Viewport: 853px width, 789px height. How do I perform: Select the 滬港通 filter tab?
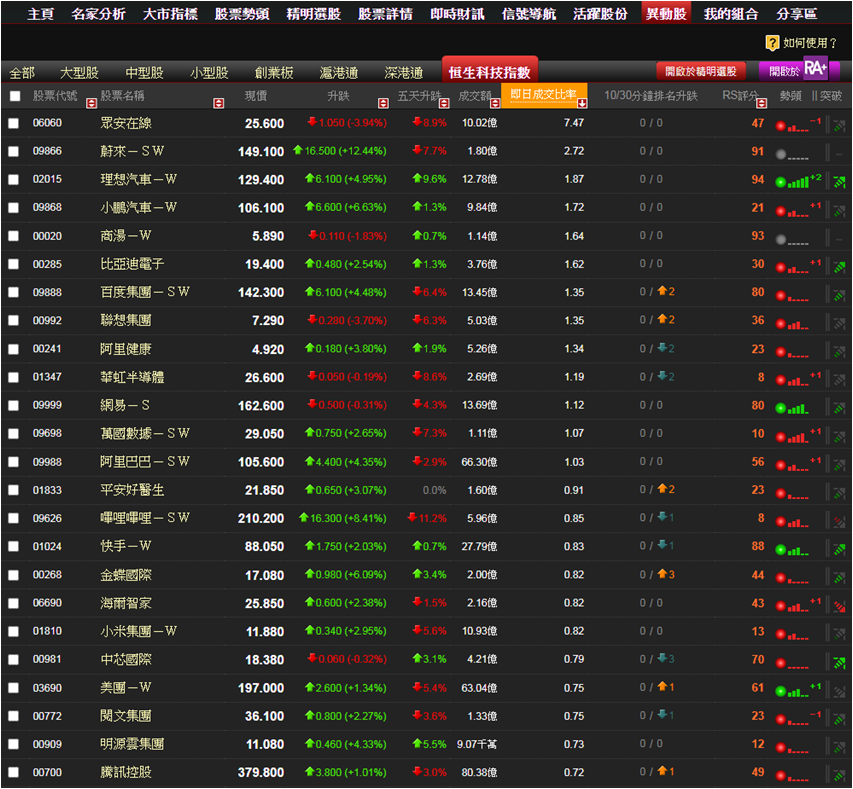pyautogui.click(x=339, y=72)
